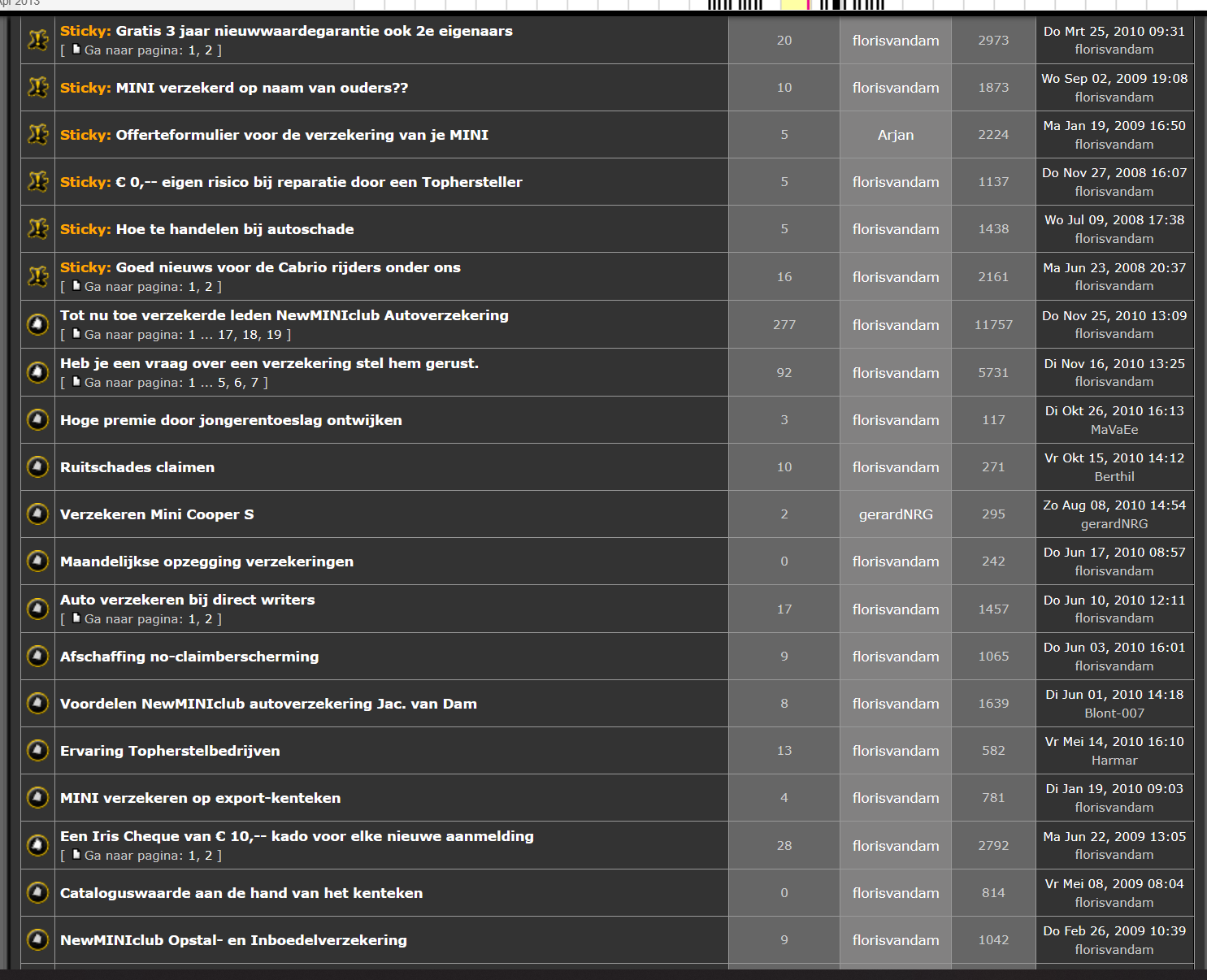The height and width of the screenshot is (980, 1207).
Task: Click the date 'Do Mrt 25, 2010 09:31'
Action: coord(1114,31)
